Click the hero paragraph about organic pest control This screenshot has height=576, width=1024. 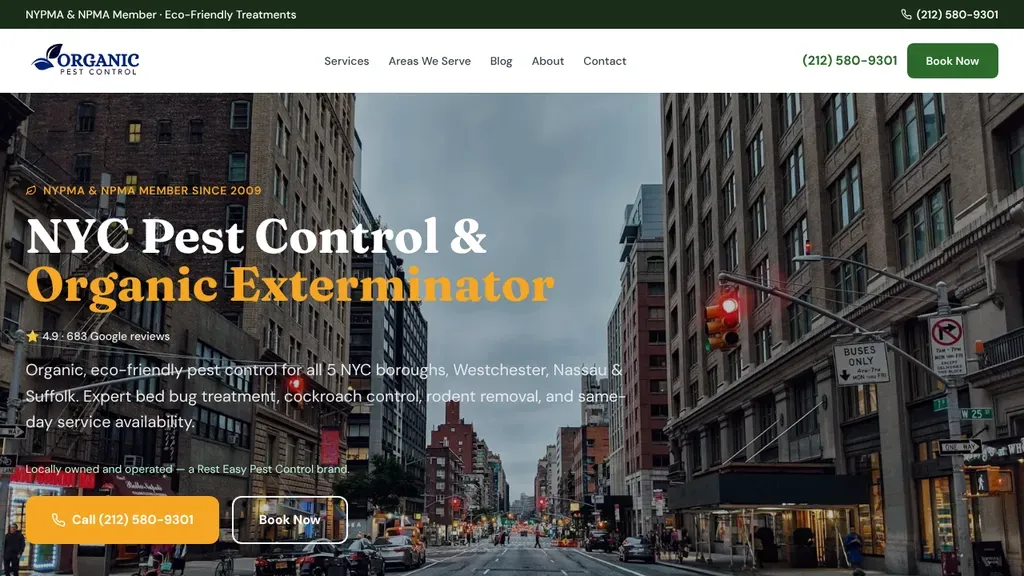point(326,396)
